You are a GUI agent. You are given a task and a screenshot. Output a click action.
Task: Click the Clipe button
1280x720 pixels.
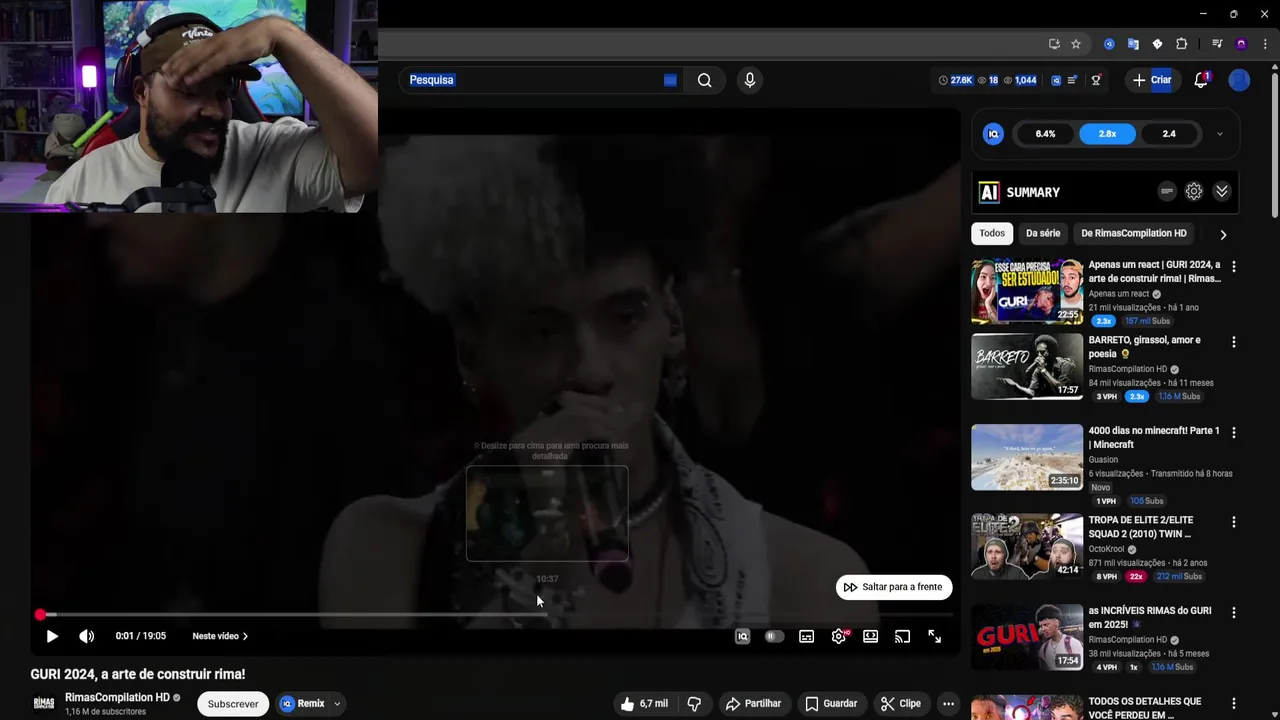900,704
